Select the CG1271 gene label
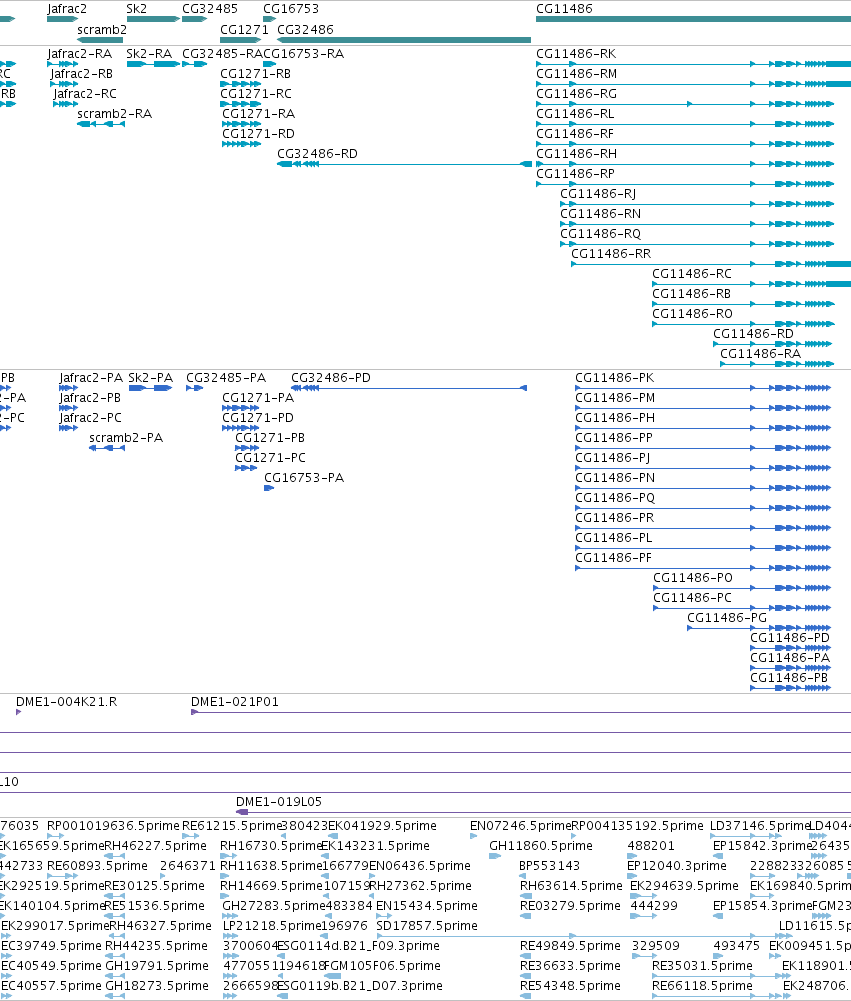 pos(245,30)
